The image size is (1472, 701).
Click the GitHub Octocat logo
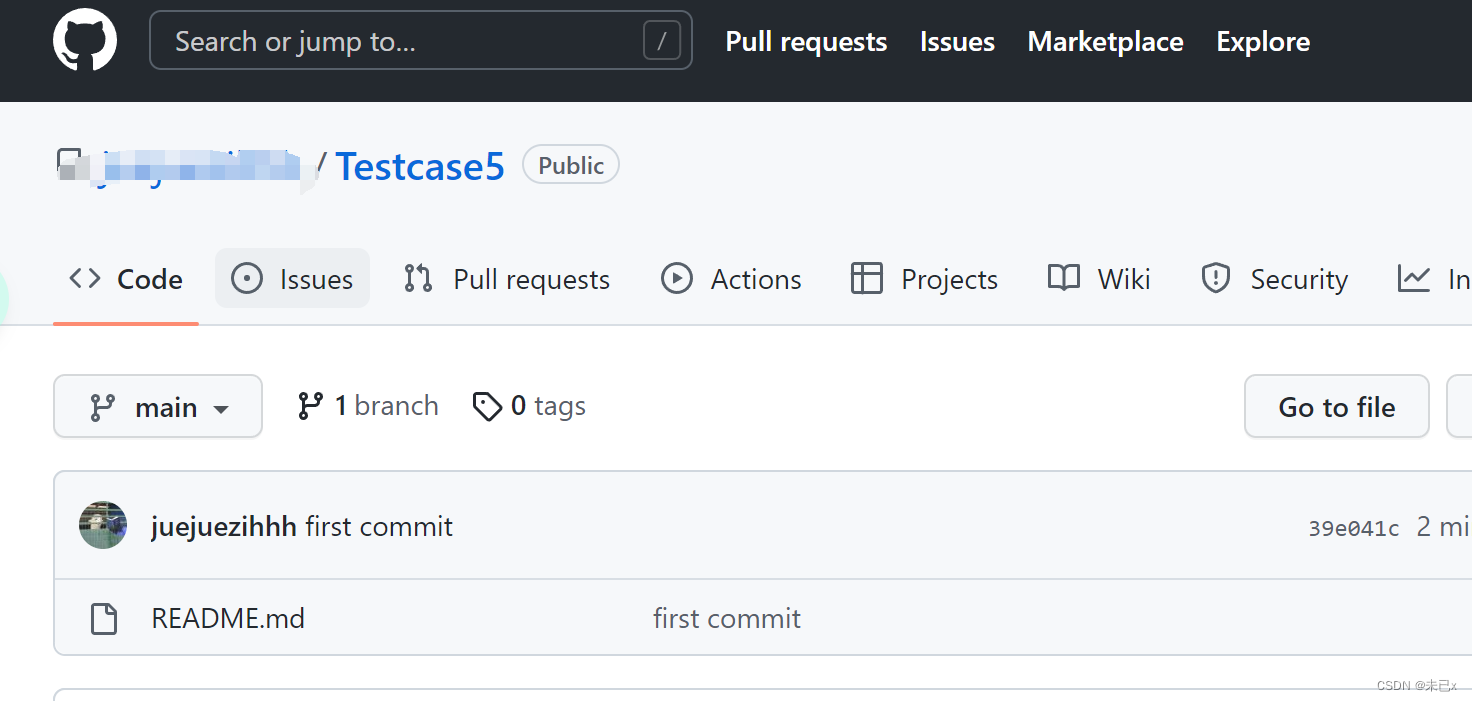coord(85,41)
